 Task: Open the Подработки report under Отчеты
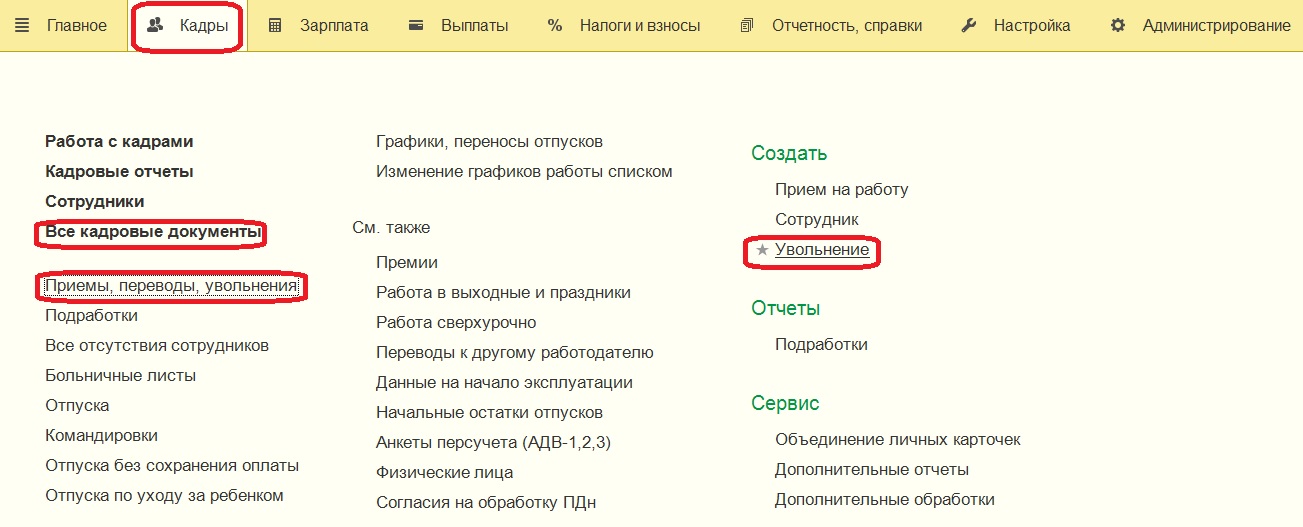pyautogui.click(x=821, y=345)
